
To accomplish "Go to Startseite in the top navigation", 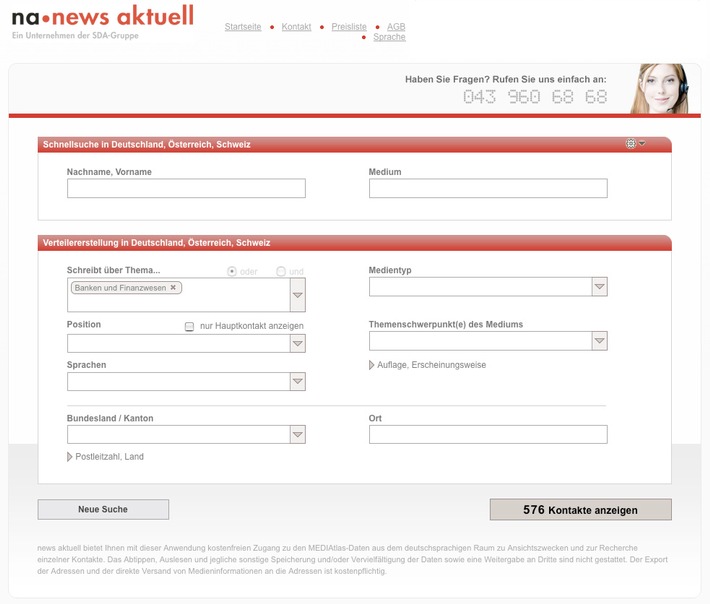I will coord(242,27).
